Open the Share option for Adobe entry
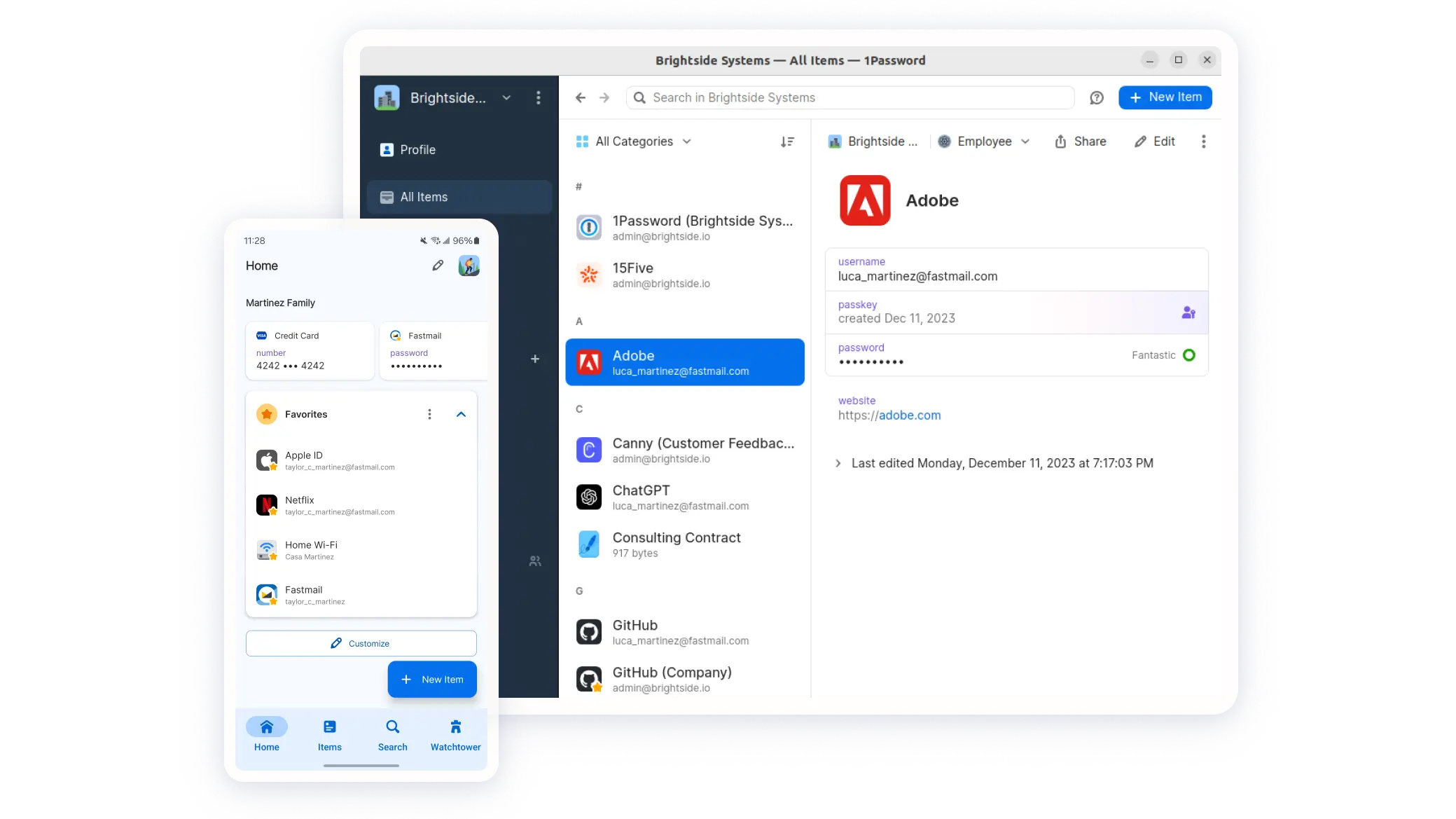Image resolution: width=1456 pixels, height=819 pixels. click(x=1080, y=141)
